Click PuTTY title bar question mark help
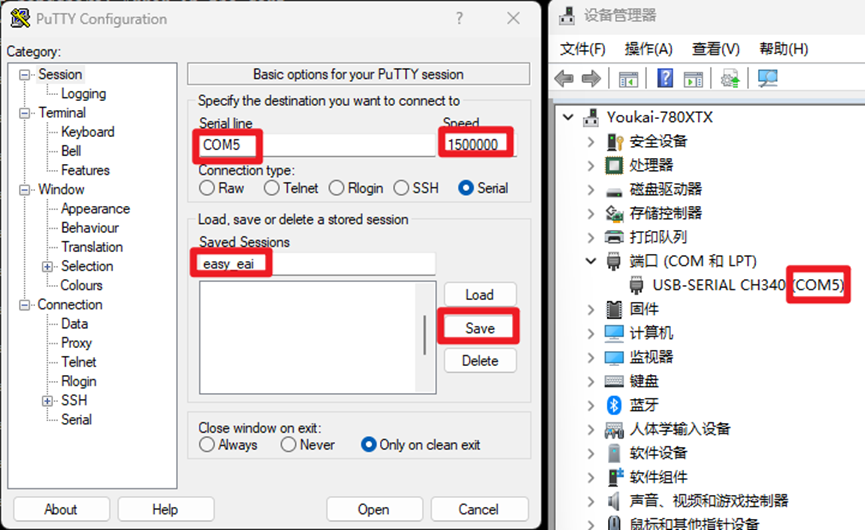Screen dimensions: 865x530 [459, 18]
